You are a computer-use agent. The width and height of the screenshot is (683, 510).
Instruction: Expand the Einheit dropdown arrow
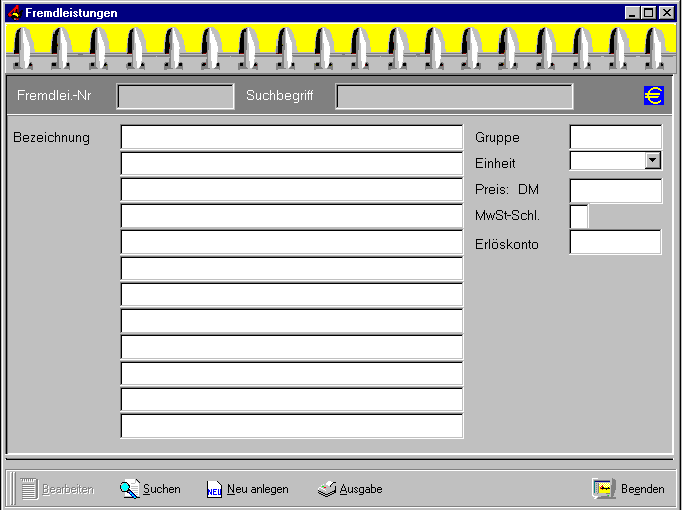(653, 160)
